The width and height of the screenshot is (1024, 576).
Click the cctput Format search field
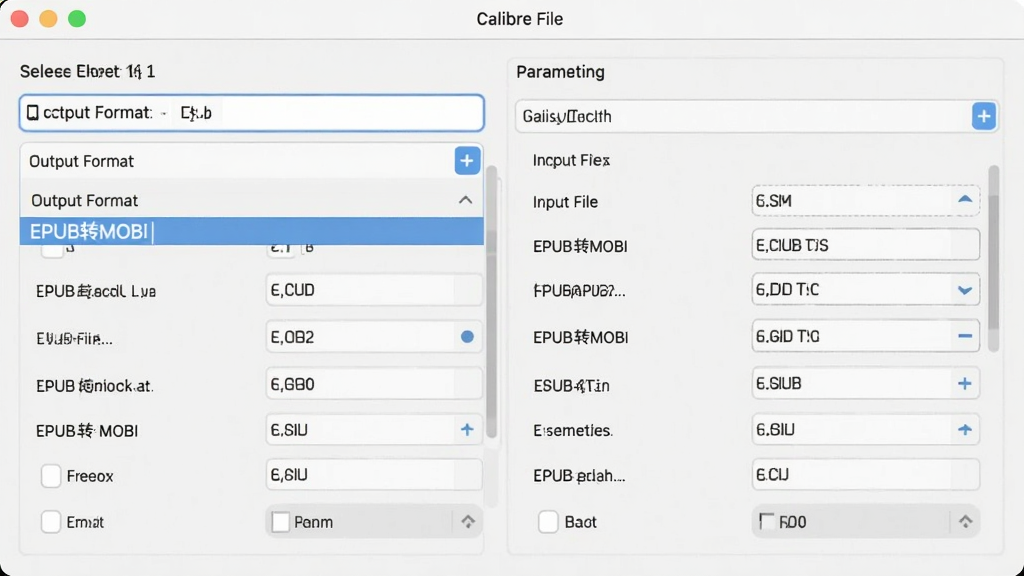coord(251,113)
